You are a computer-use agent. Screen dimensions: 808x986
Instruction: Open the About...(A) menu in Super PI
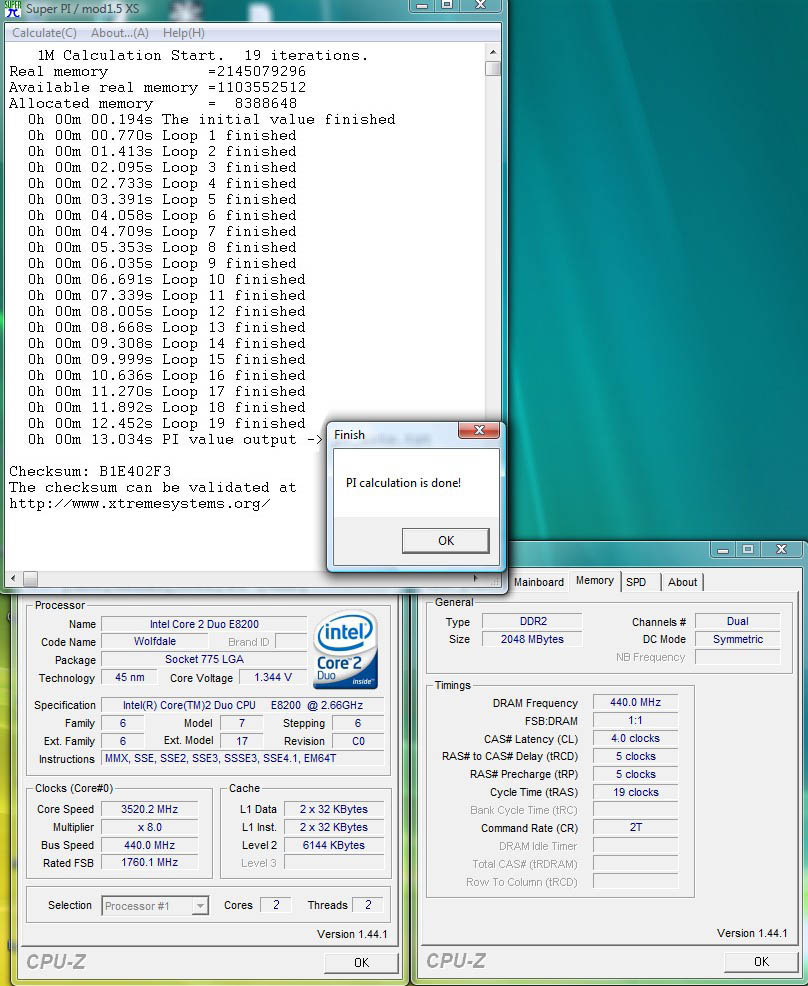coord(119,33)
